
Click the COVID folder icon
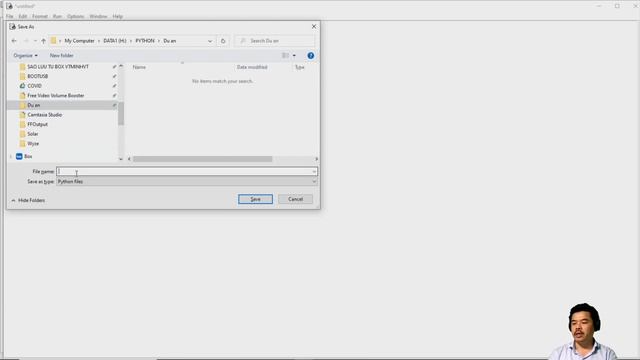pyautogui.click(x=22, y=86)
